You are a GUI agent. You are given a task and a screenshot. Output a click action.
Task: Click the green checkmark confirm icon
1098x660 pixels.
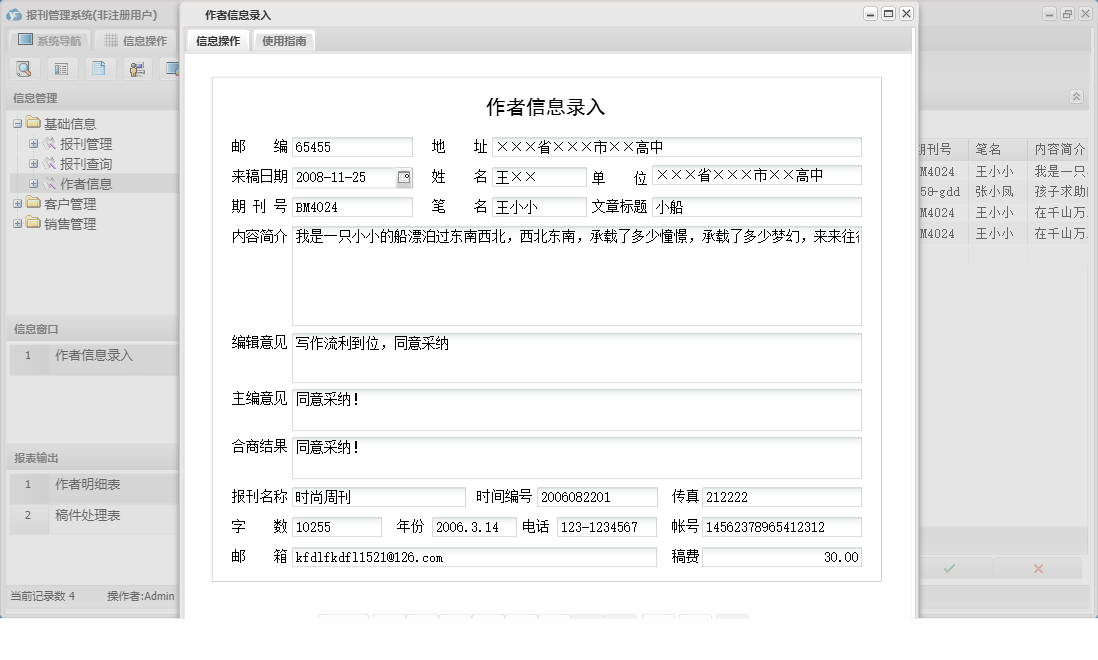pos(950,568)
